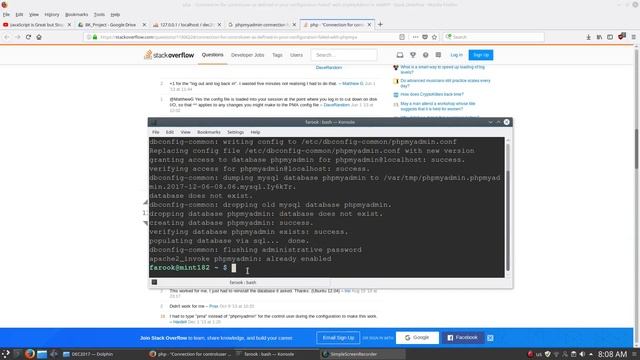The width and height of the screenshot is (640, 360).
Task: Launch Firefox from the taskbar
Action: [x=29, y=354]
